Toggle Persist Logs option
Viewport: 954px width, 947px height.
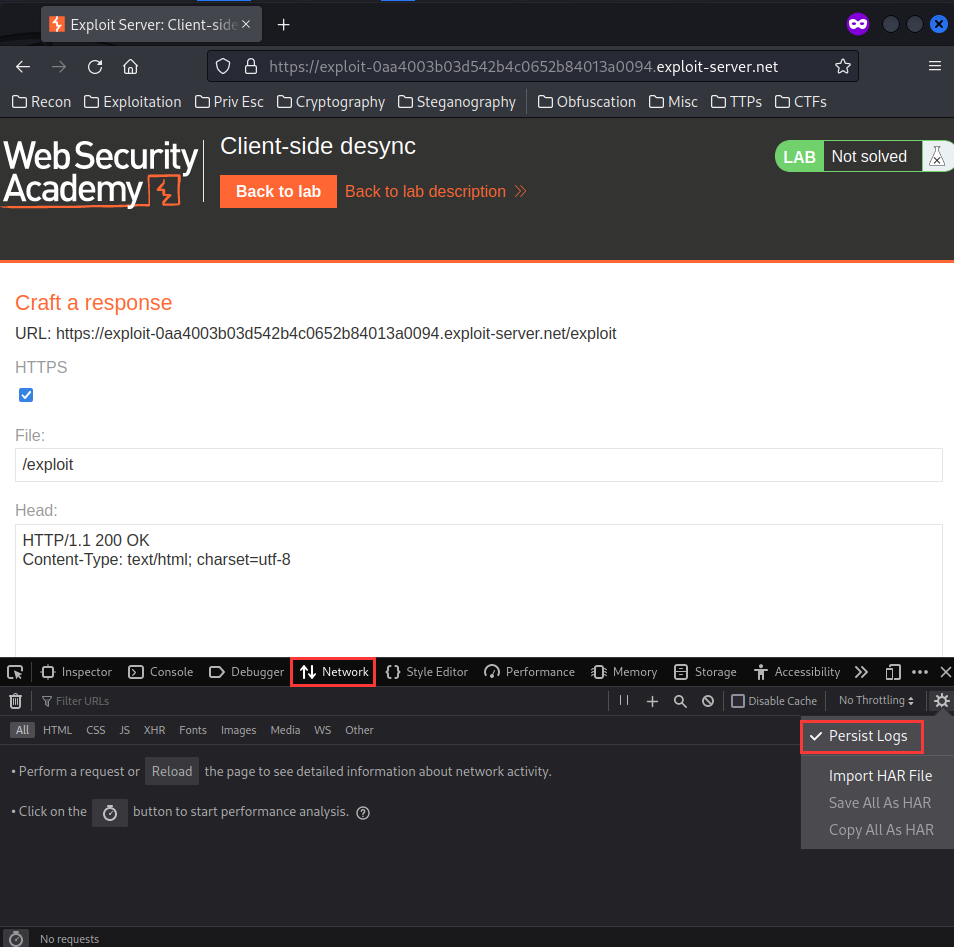(862, 736)
